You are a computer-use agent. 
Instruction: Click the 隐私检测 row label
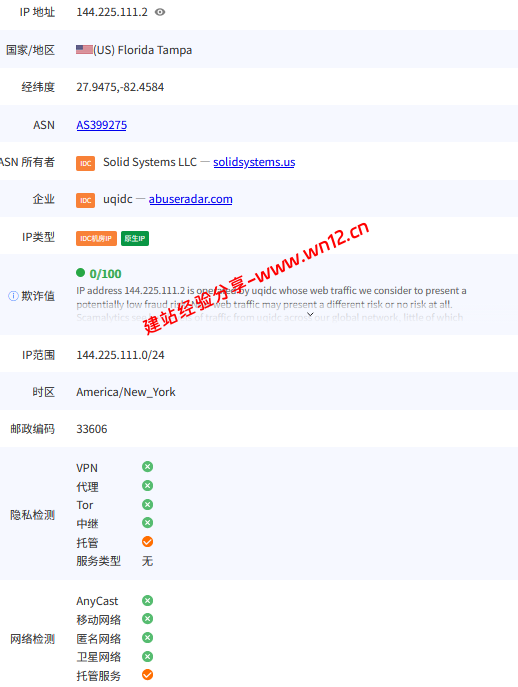coord(32,515)
